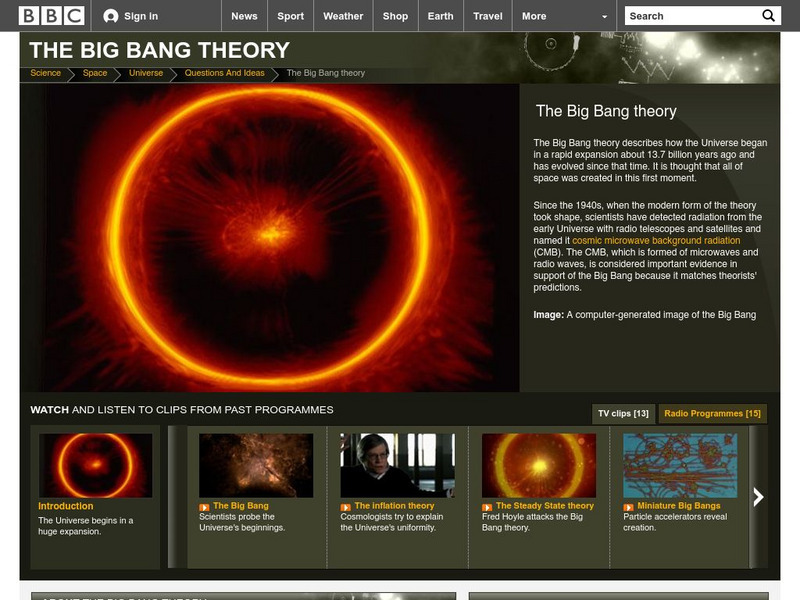
Task: Open the Sport section
Action: (x=290, y=16)
